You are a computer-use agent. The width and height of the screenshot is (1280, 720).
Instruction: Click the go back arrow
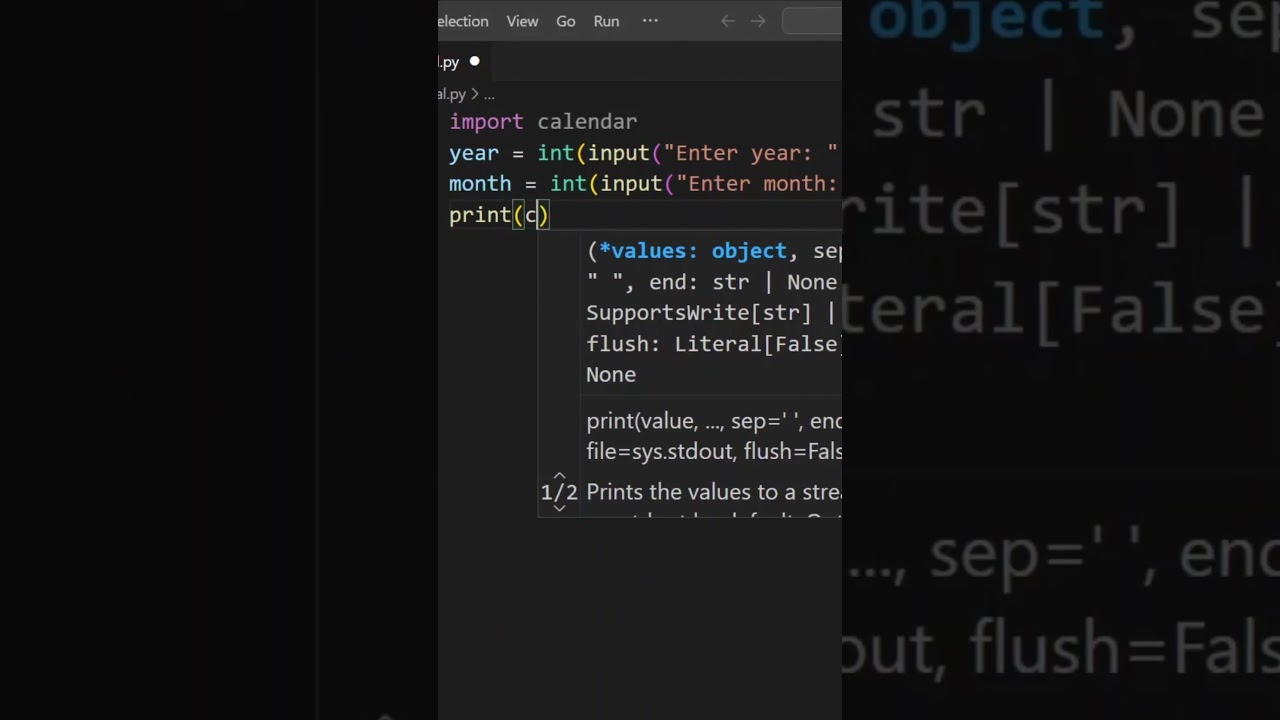pyautogui.click(x=728, y=21)
